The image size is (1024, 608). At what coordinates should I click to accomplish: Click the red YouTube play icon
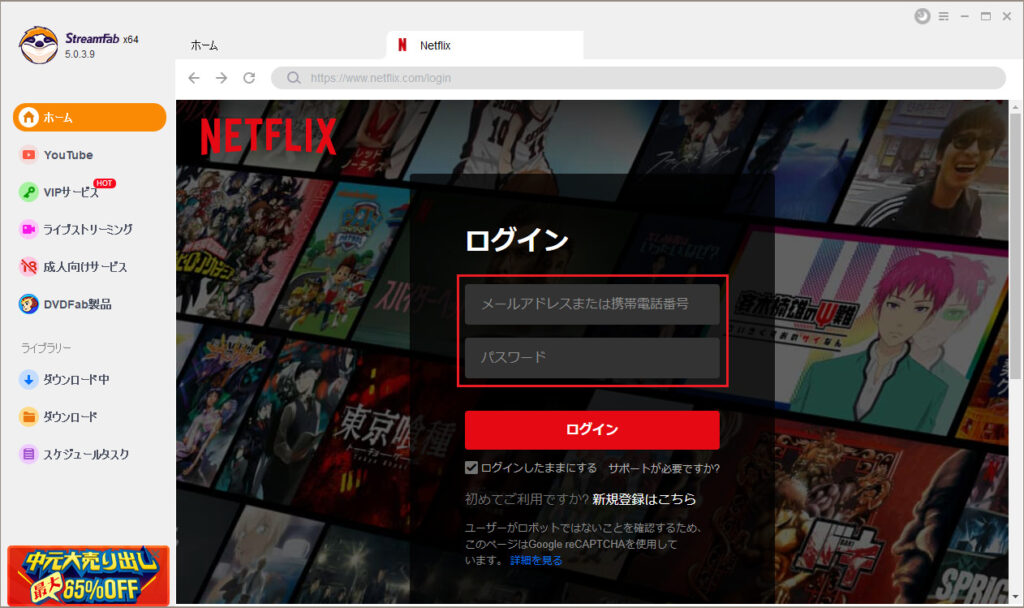click(28, 155)
